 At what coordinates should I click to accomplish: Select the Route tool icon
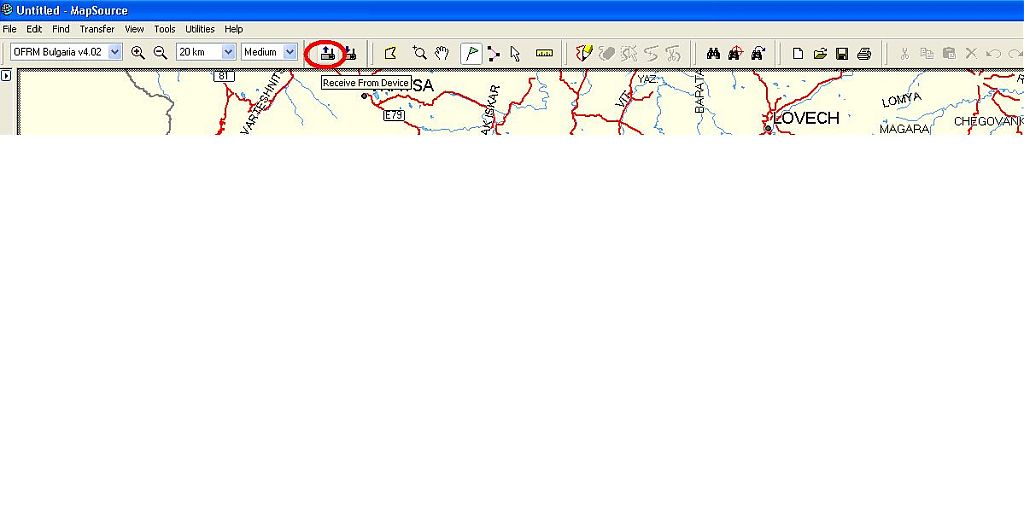click(494, 54)
